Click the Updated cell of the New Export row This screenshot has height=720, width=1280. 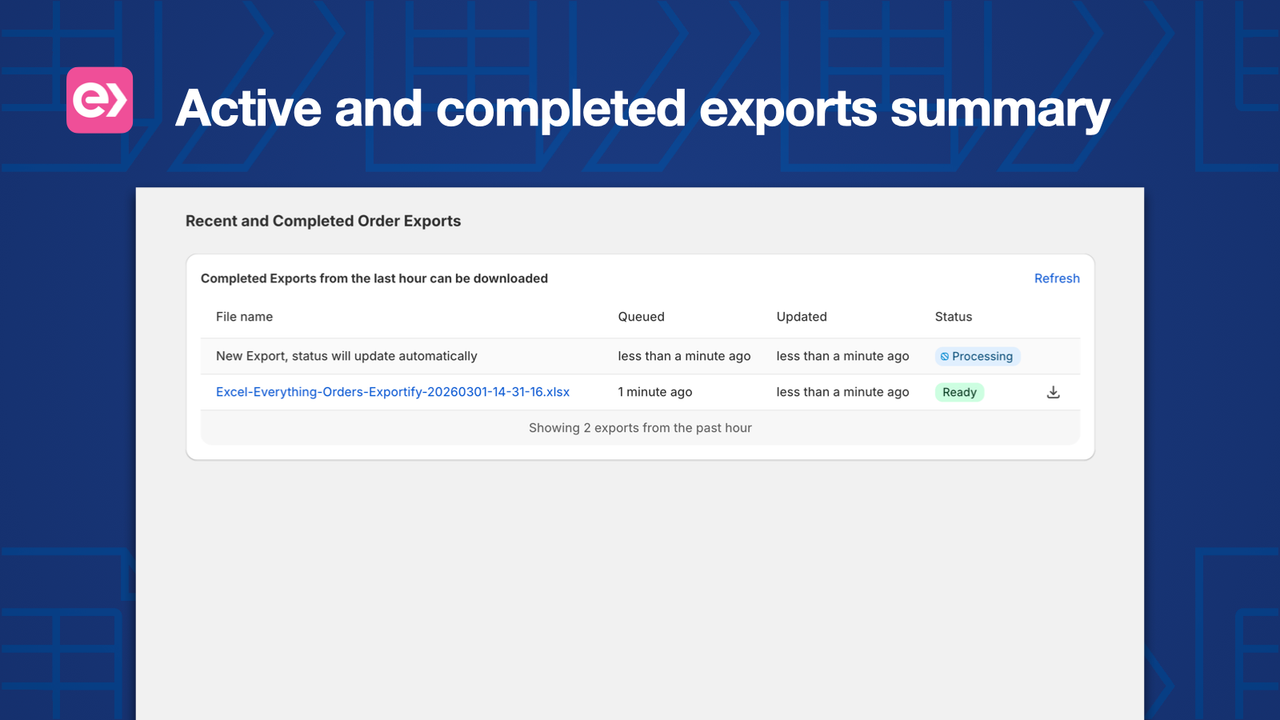point(843,356)
